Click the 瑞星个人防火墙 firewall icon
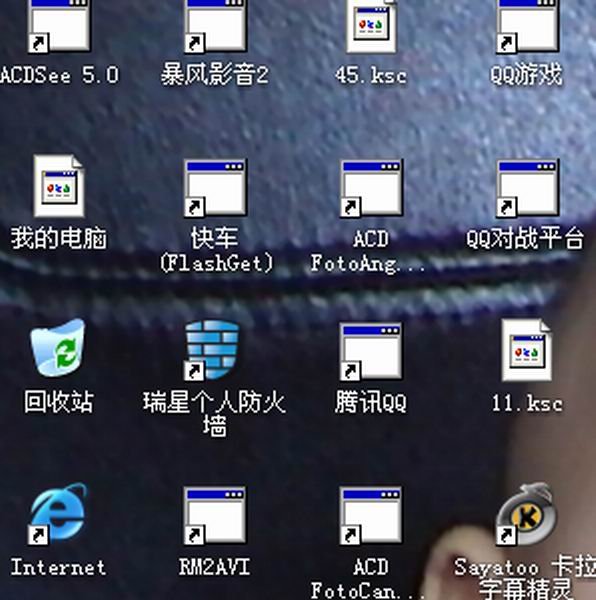Viewport: 596px width, 600px height. click(212, 350)
